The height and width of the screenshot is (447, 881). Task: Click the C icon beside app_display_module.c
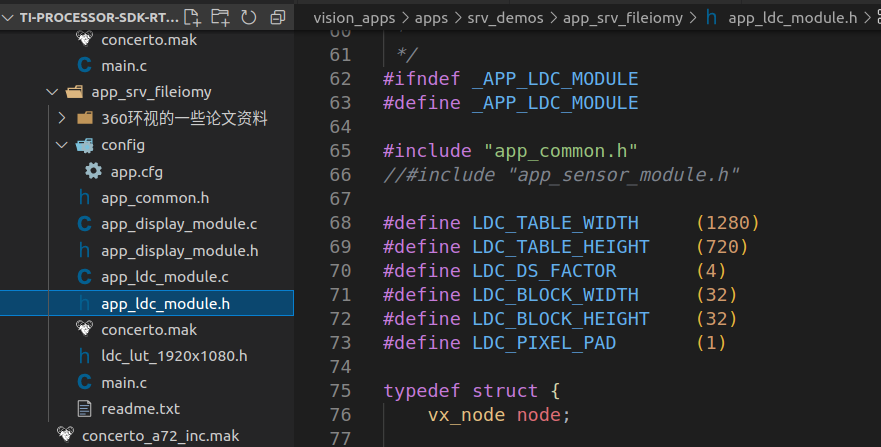coord(84,224)
